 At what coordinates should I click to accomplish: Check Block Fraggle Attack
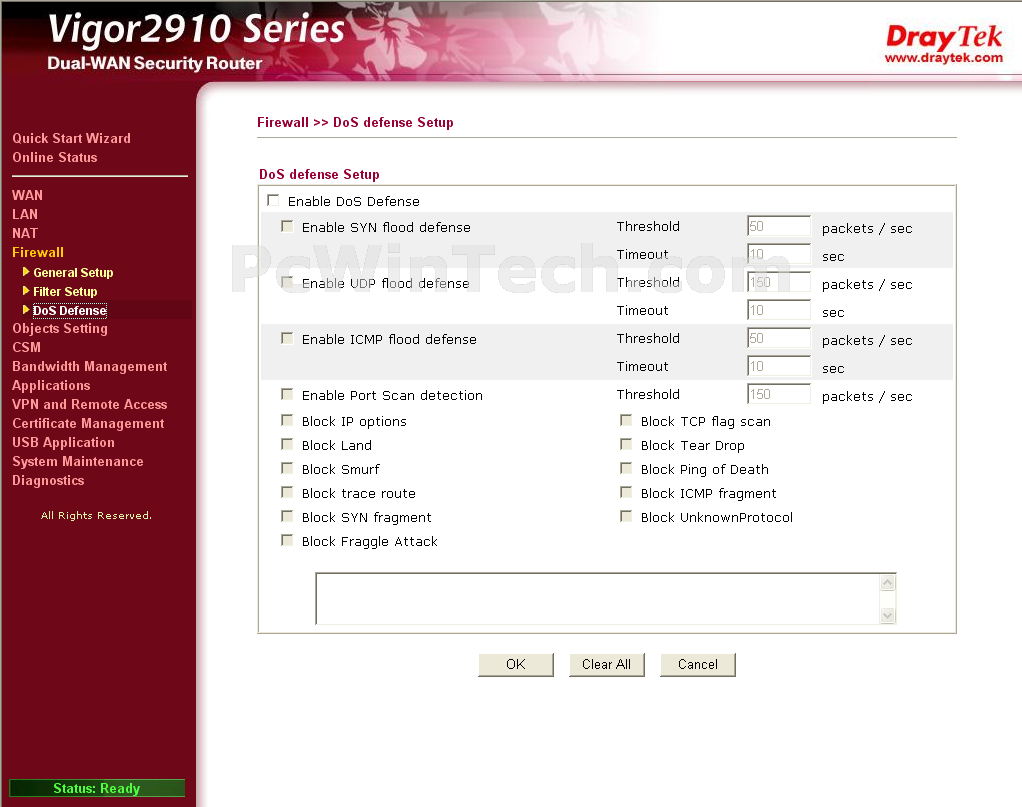(287, 540)
